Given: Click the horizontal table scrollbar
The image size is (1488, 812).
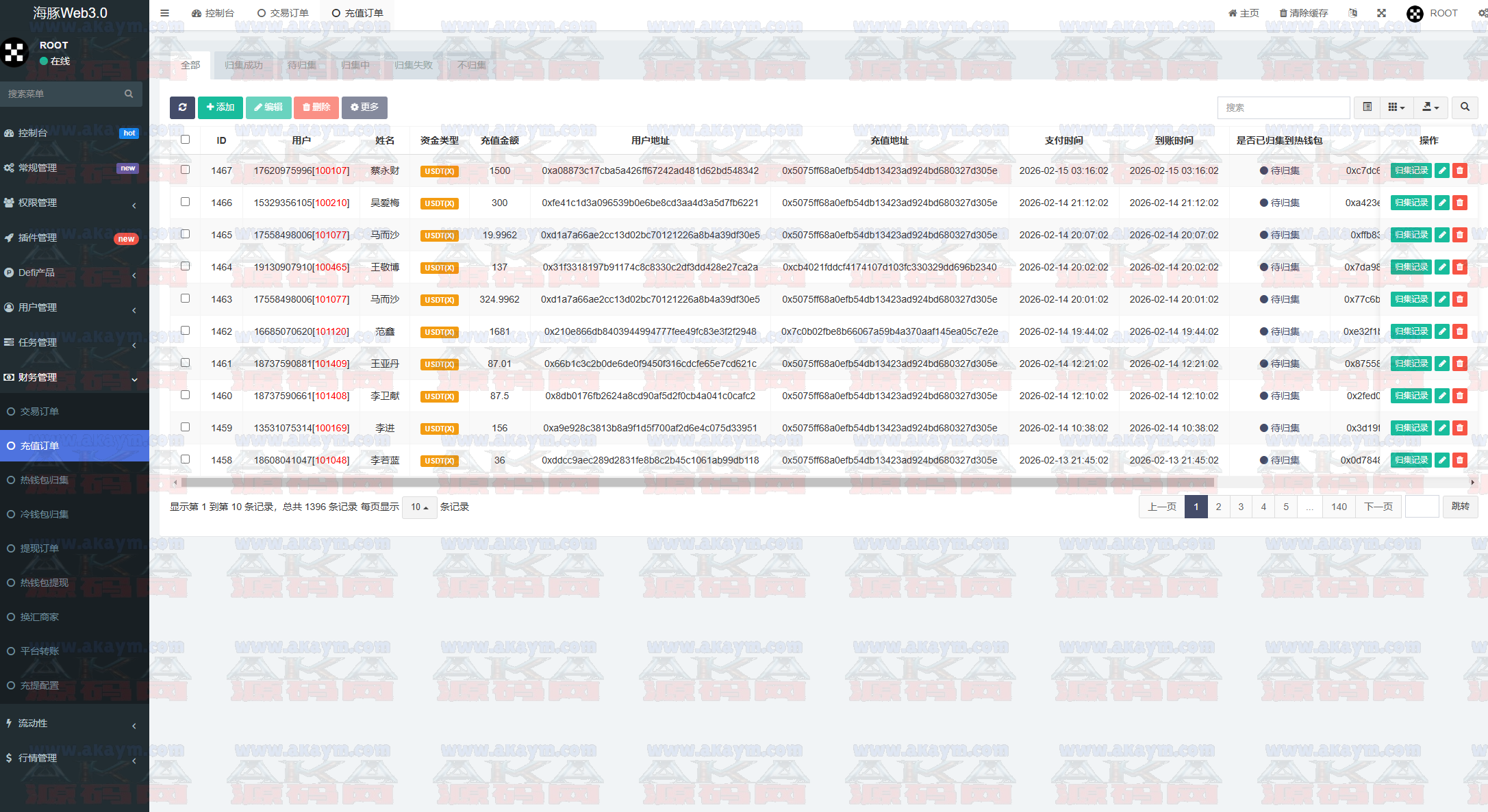Looking at the screenshot, I should click(698, 483).
